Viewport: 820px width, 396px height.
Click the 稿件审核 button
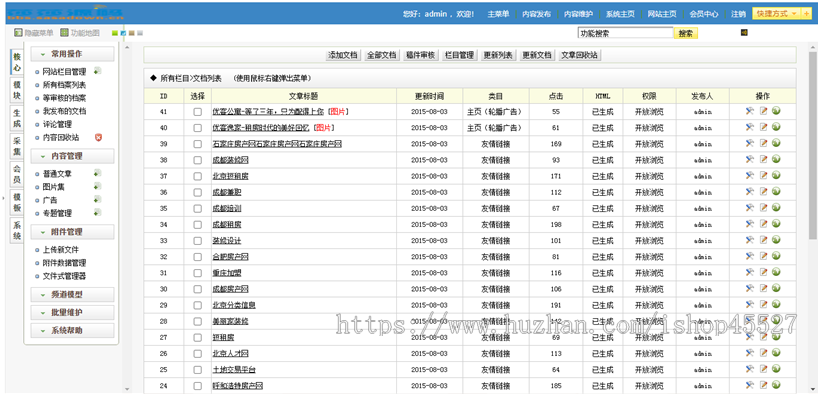[420, 55]
